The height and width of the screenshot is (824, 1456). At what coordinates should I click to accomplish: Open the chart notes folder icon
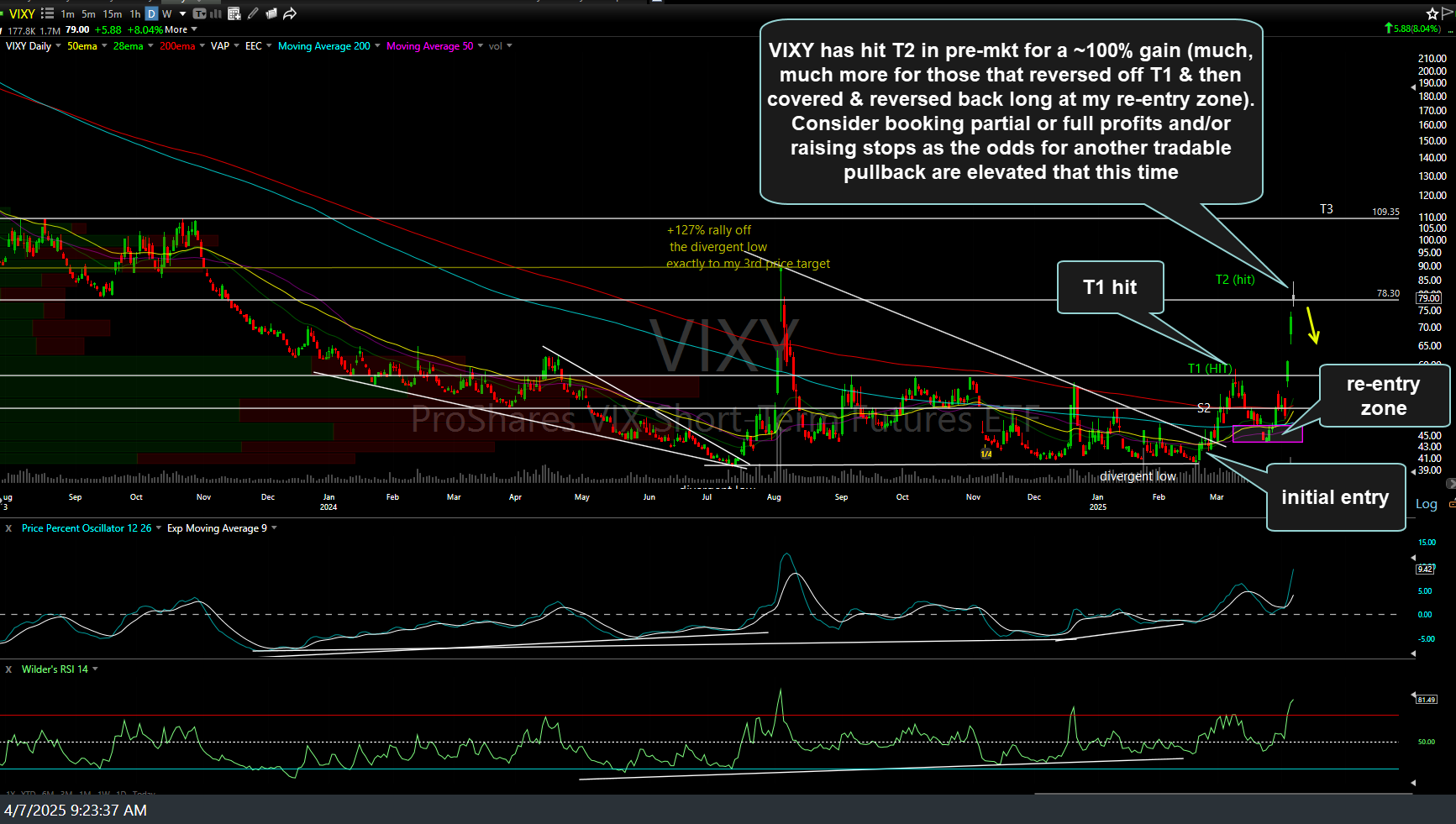coord(271,13)
